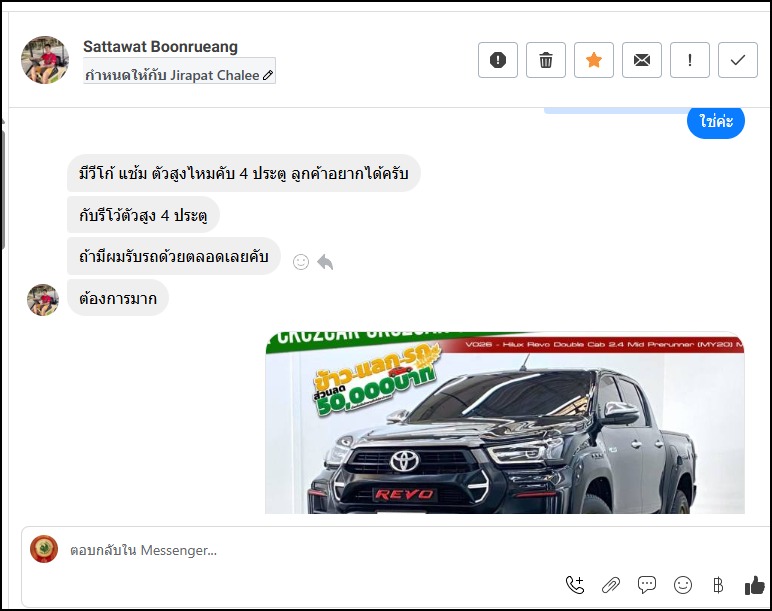Flag conversation as priority with exclamation mark
772x611 pixels.
click(690, 60)
